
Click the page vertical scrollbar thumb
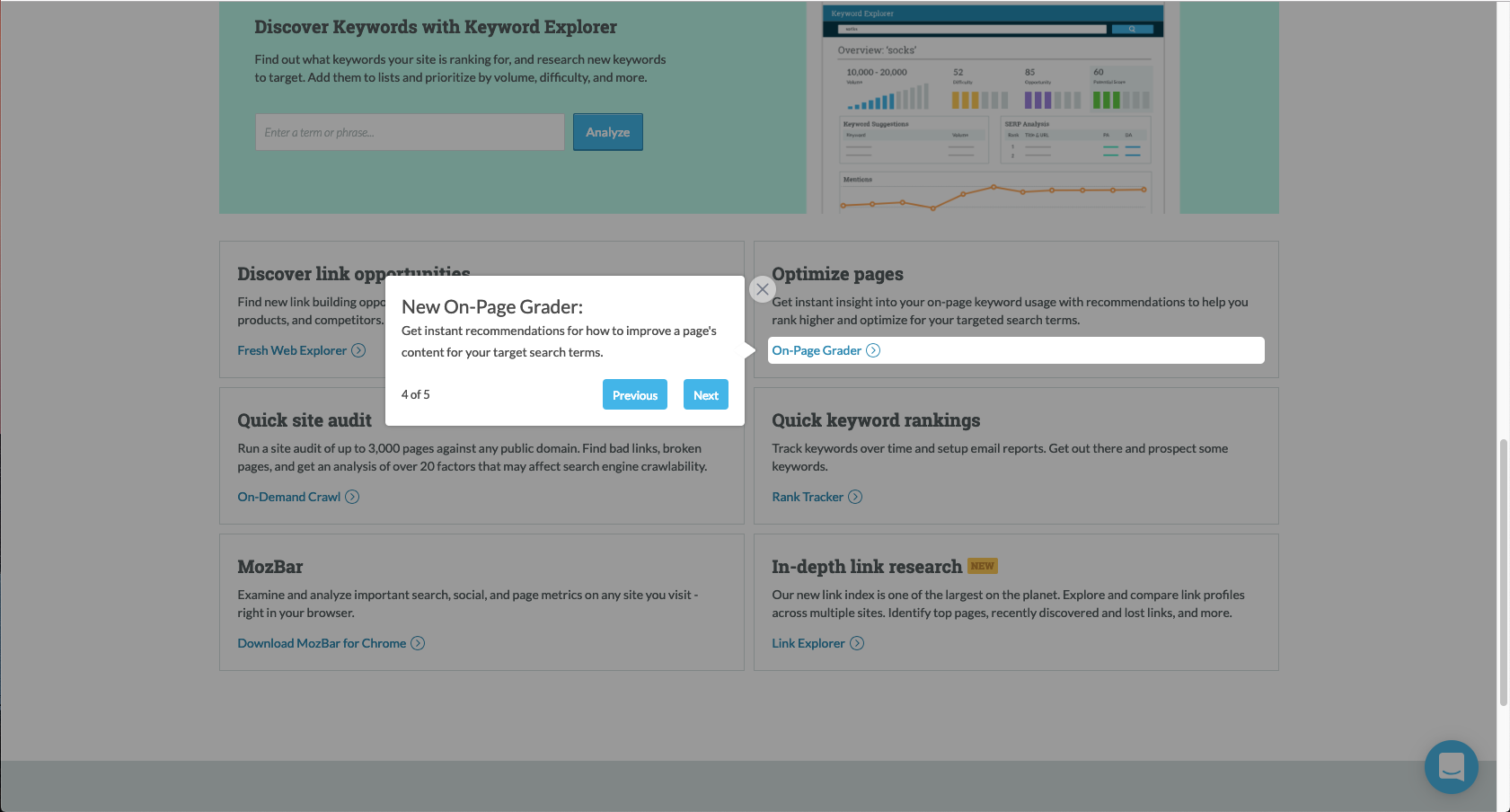(x=1503, y=572)
